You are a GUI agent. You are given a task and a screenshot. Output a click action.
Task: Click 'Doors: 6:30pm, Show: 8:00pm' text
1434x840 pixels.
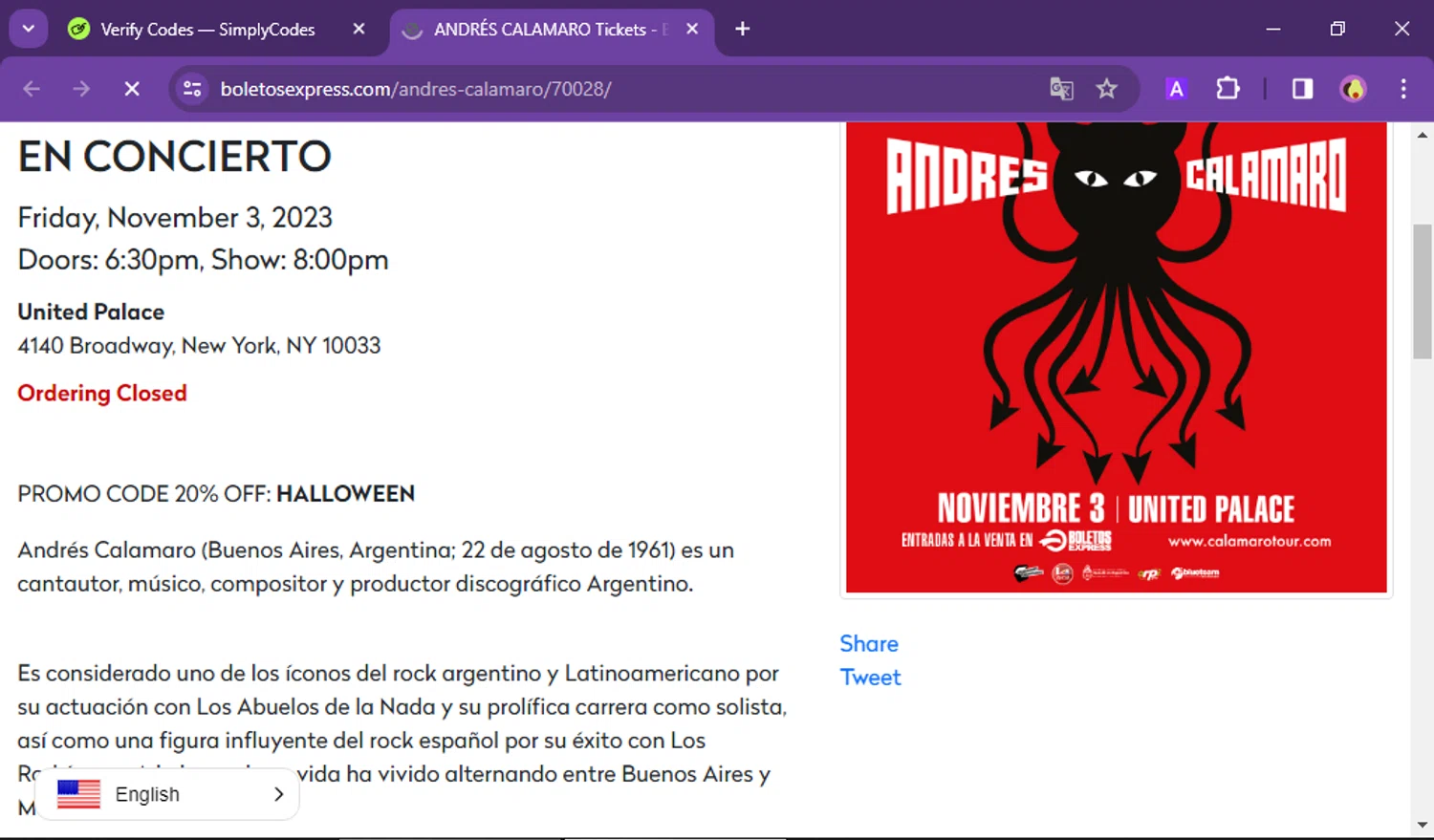[x=203, y=260]
